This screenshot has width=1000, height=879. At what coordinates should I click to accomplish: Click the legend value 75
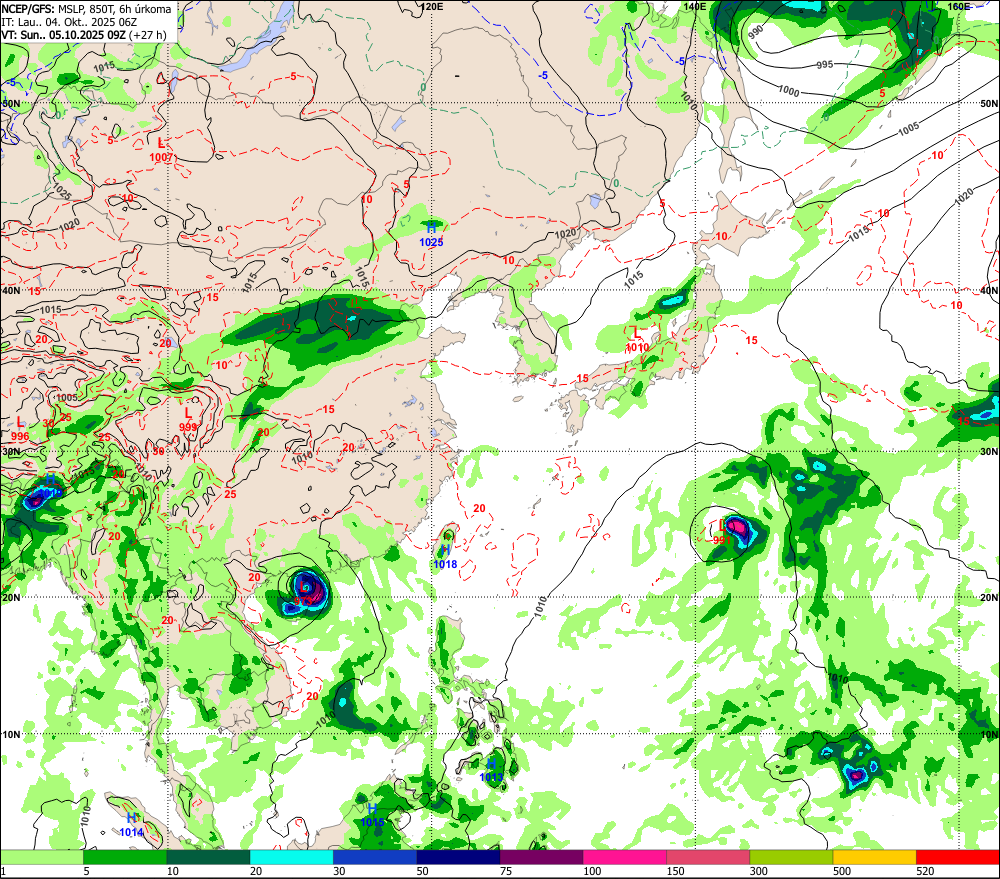pyautogui.click(x=506, y=871)
